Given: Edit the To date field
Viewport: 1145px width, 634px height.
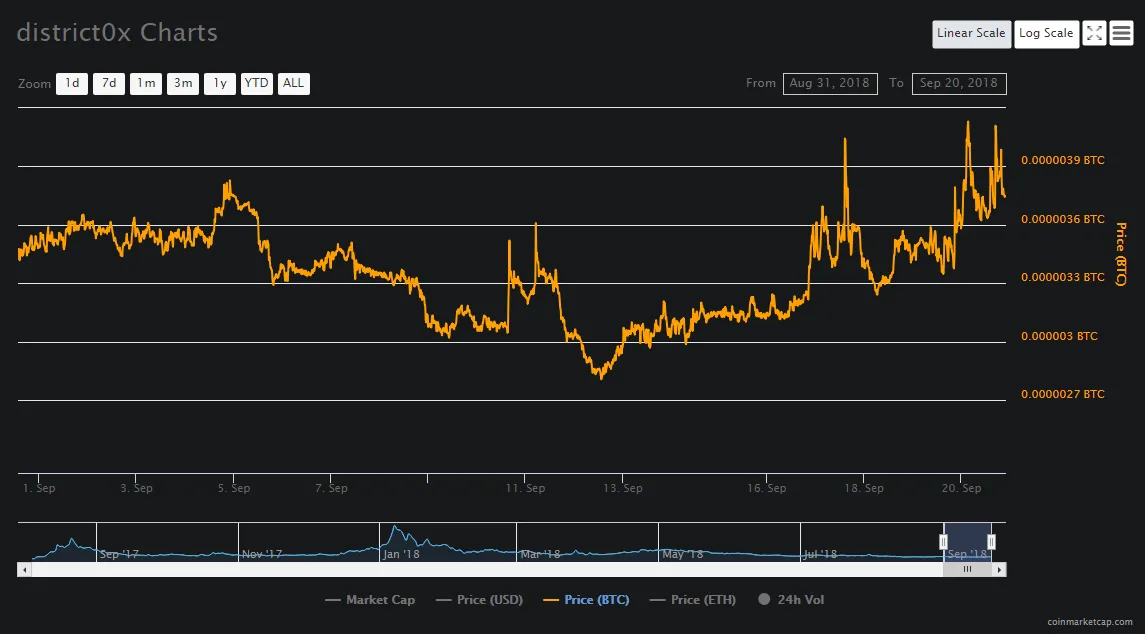Looking at the screenshot, I should click(959, 83).
